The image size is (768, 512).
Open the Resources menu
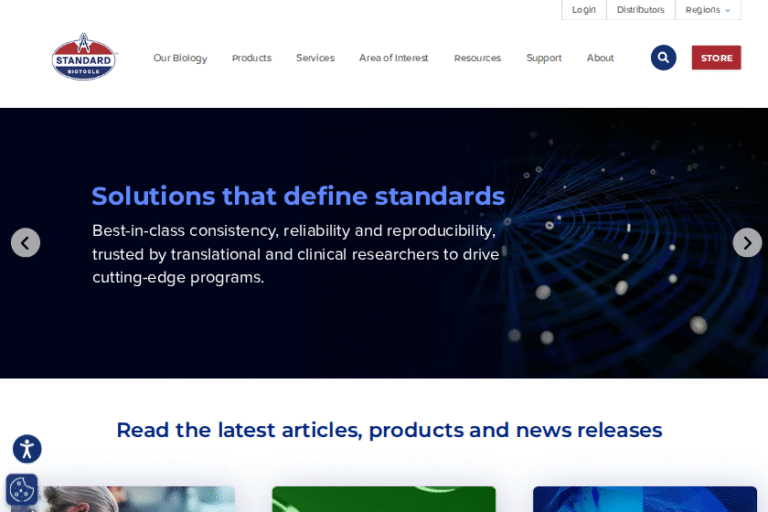tap(477, 58)
